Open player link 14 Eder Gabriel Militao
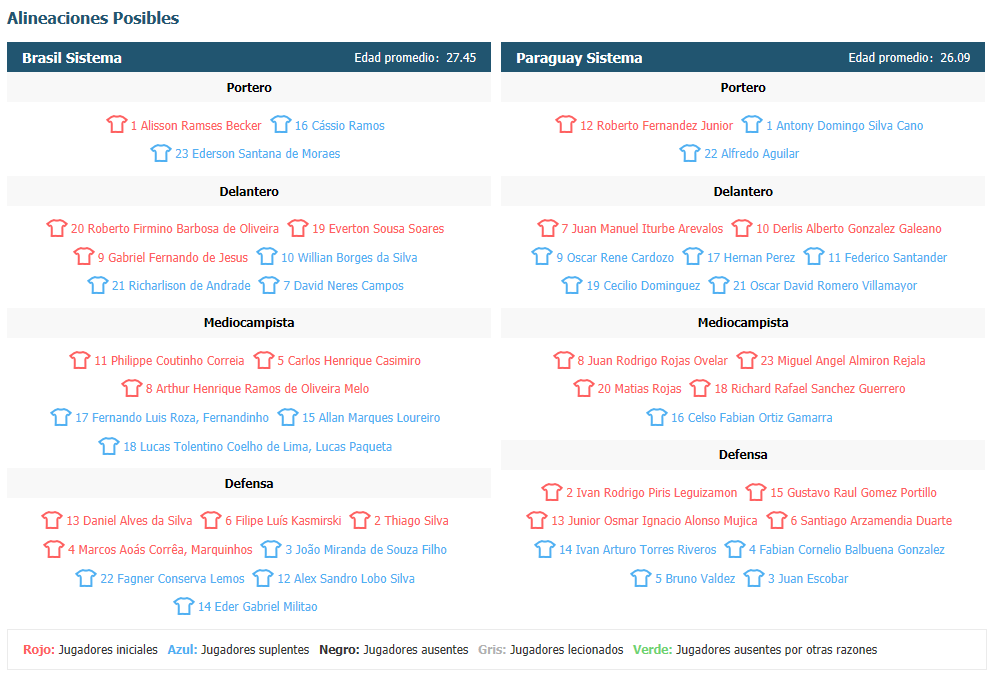Screen dimensions: 993x674 click(x=258, y=606)
